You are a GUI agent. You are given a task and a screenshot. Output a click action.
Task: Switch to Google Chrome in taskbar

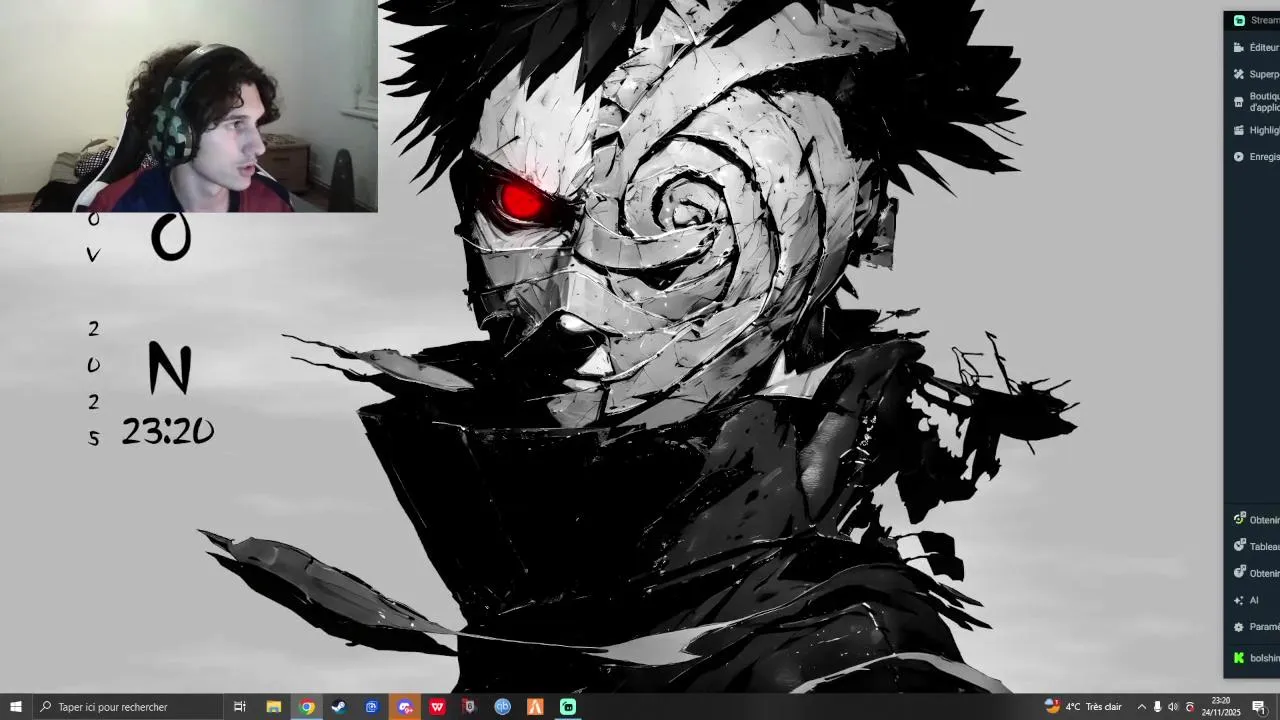tap(307, 707)
